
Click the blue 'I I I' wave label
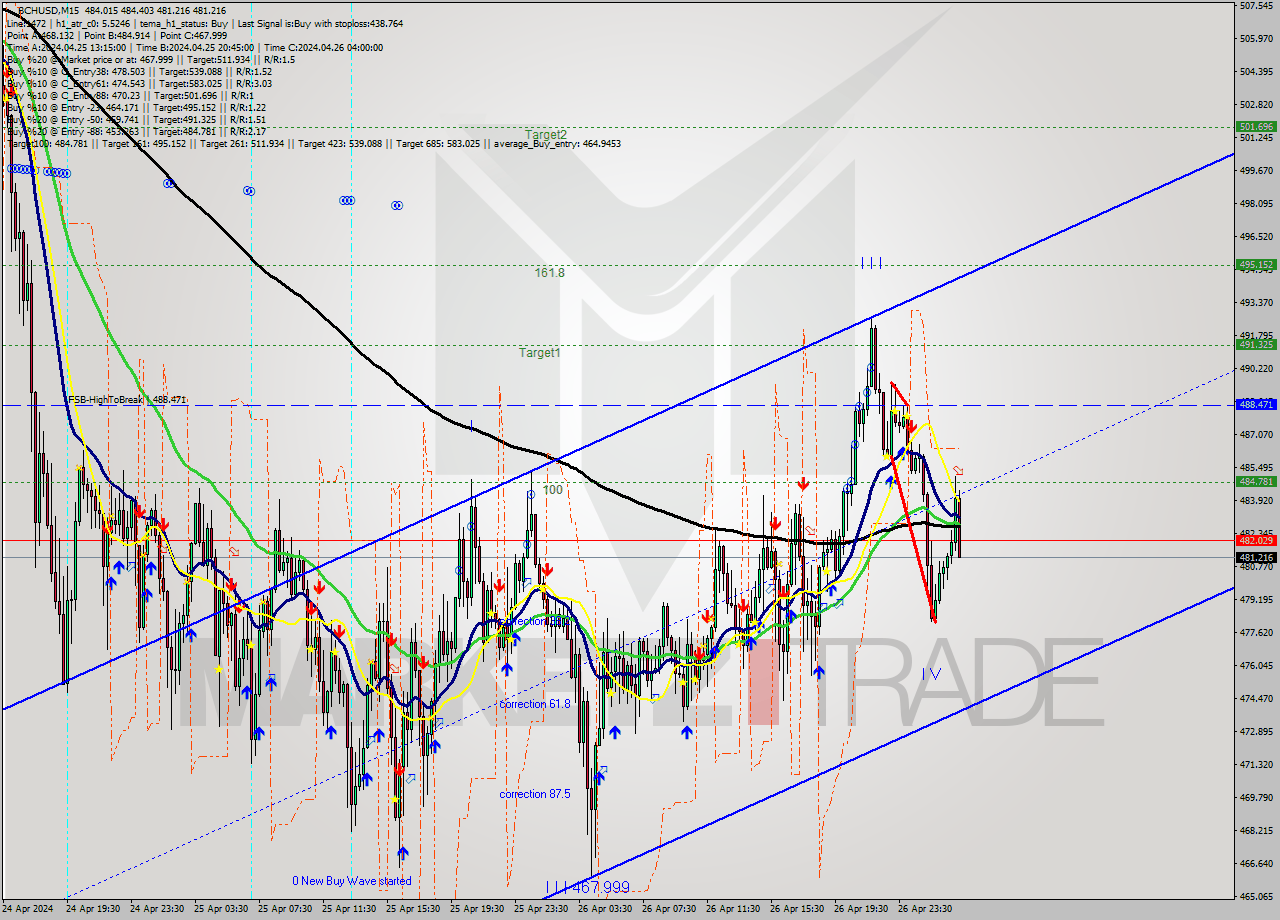pyautogui.click(x=871, y=263)
